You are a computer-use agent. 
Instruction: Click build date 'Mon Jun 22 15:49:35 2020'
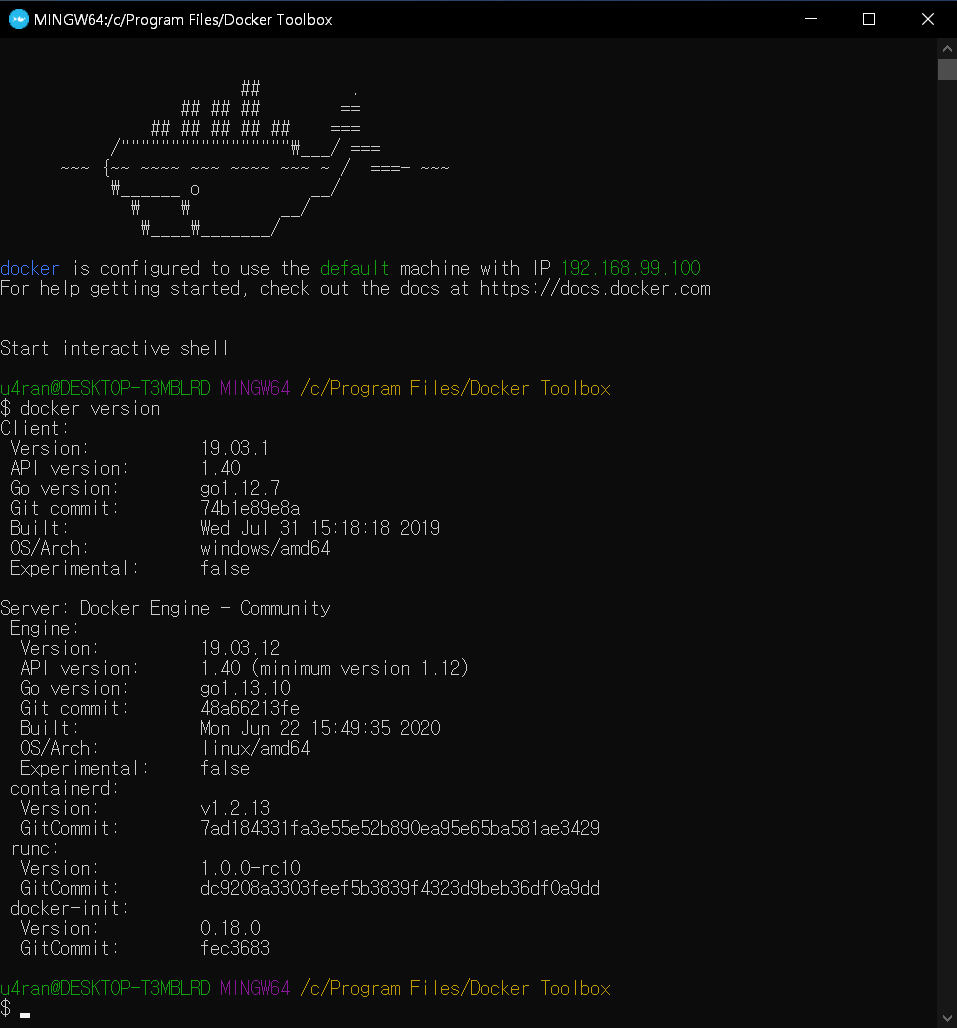point(320,728)
